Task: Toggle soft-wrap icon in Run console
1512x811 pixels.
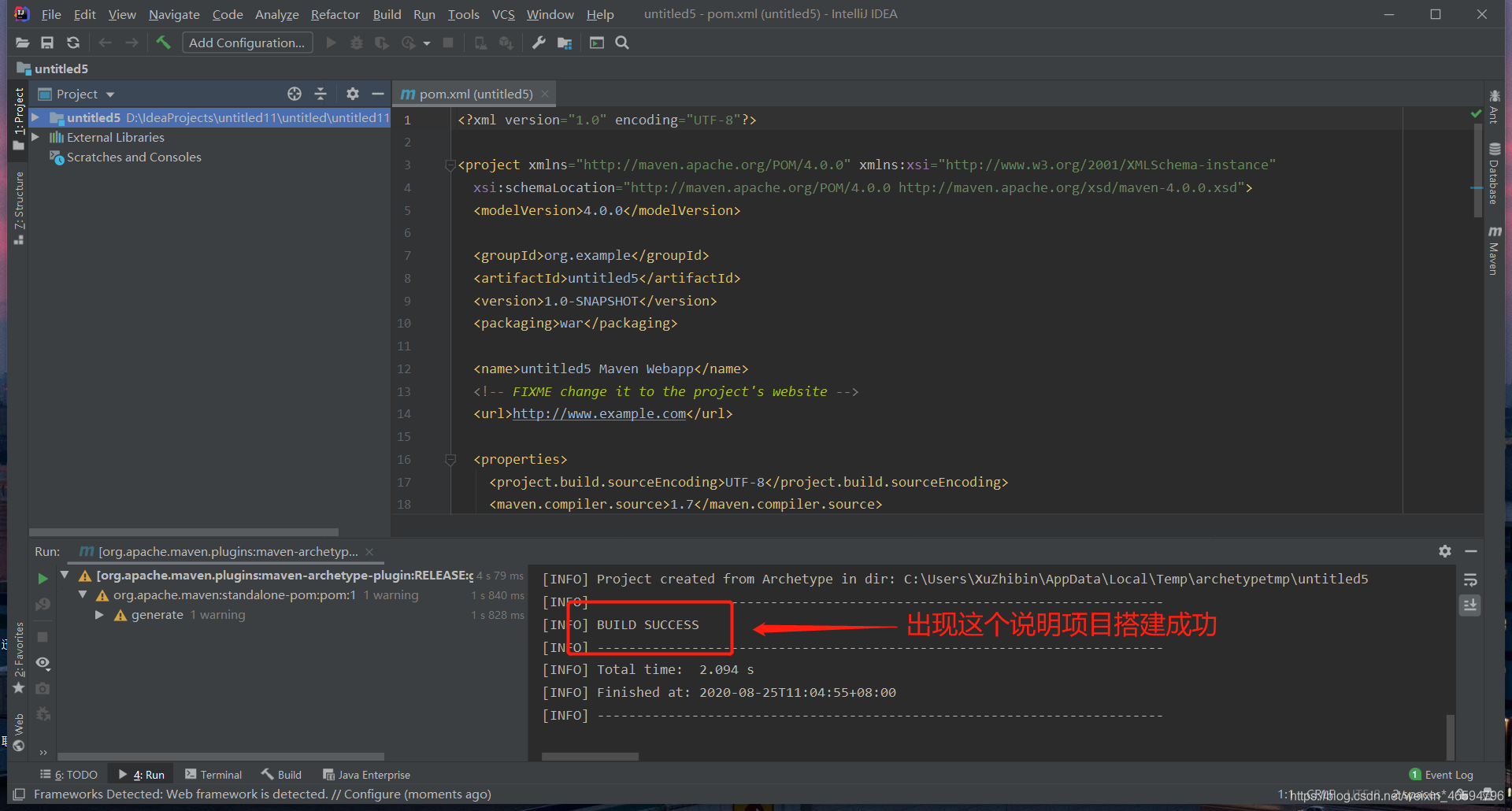Action: click(1470, 580)
